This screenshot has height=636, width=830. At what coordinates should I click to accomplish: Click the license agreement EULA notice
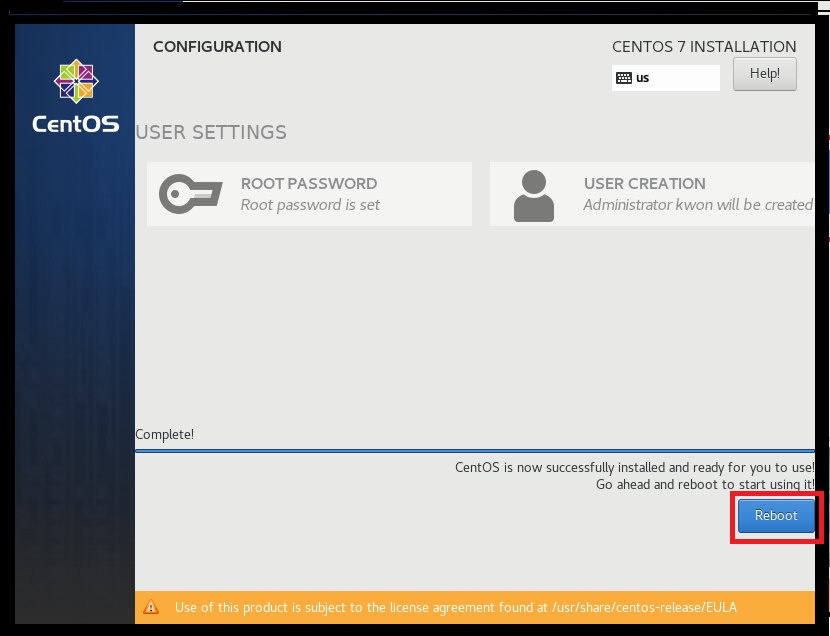pos(475,607)
